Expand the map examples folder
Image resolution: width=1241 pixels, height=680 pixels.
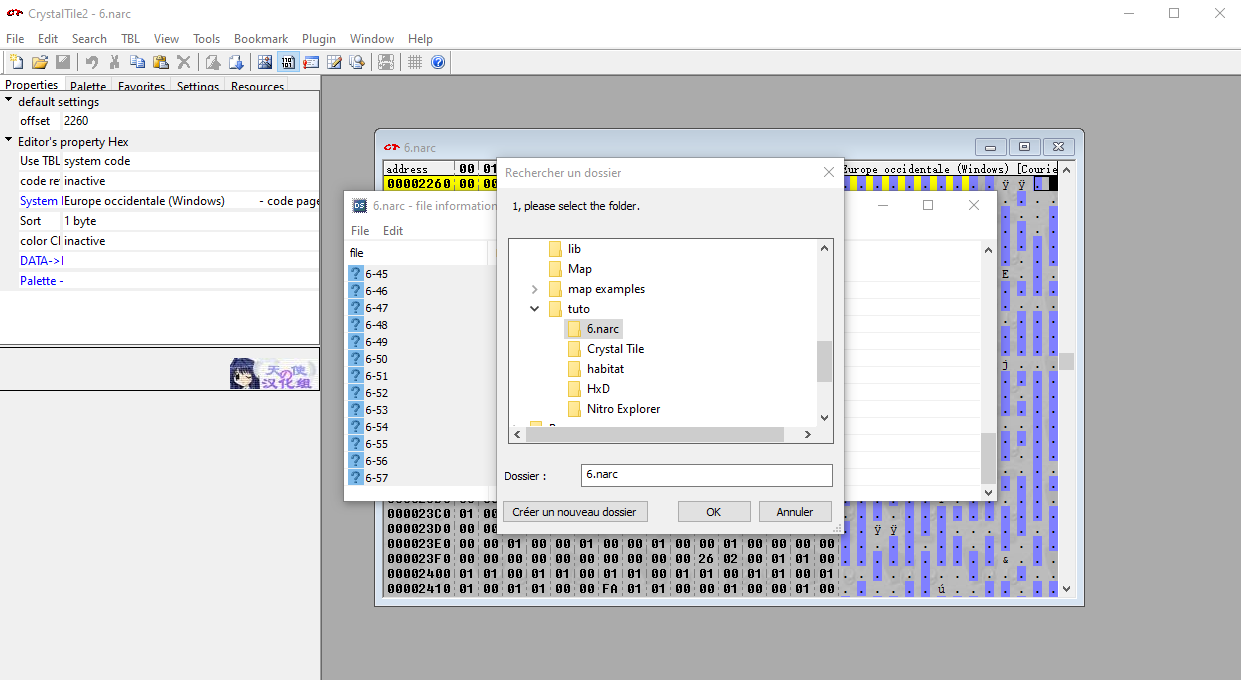[x=535, y=289]
